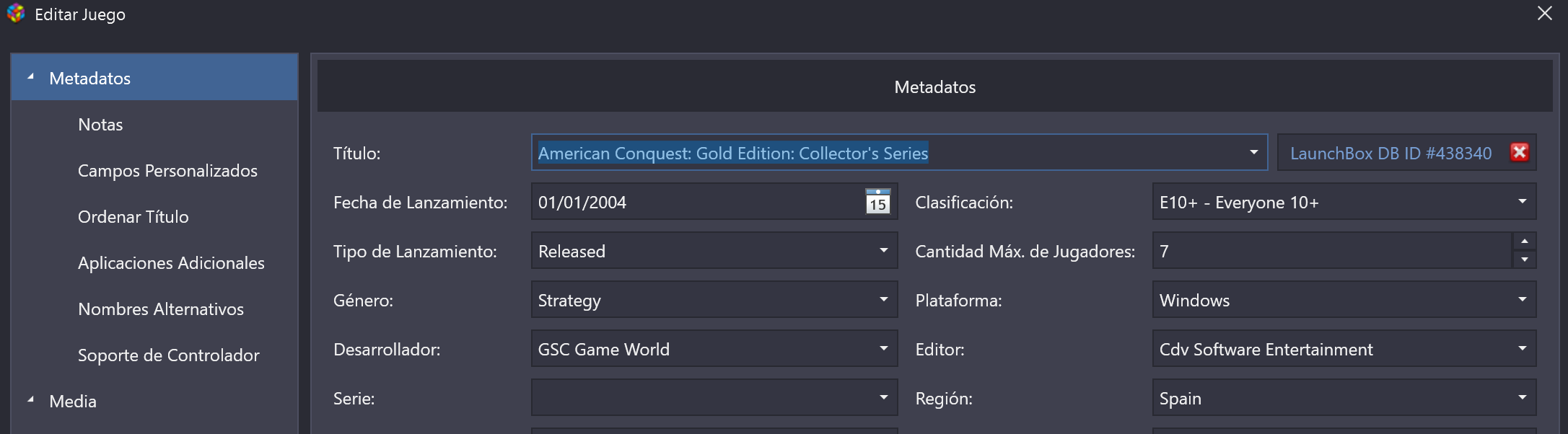Open Soporte de Controlador section
This screenshot has height=434, width=1568.
[x=168, y=355]
